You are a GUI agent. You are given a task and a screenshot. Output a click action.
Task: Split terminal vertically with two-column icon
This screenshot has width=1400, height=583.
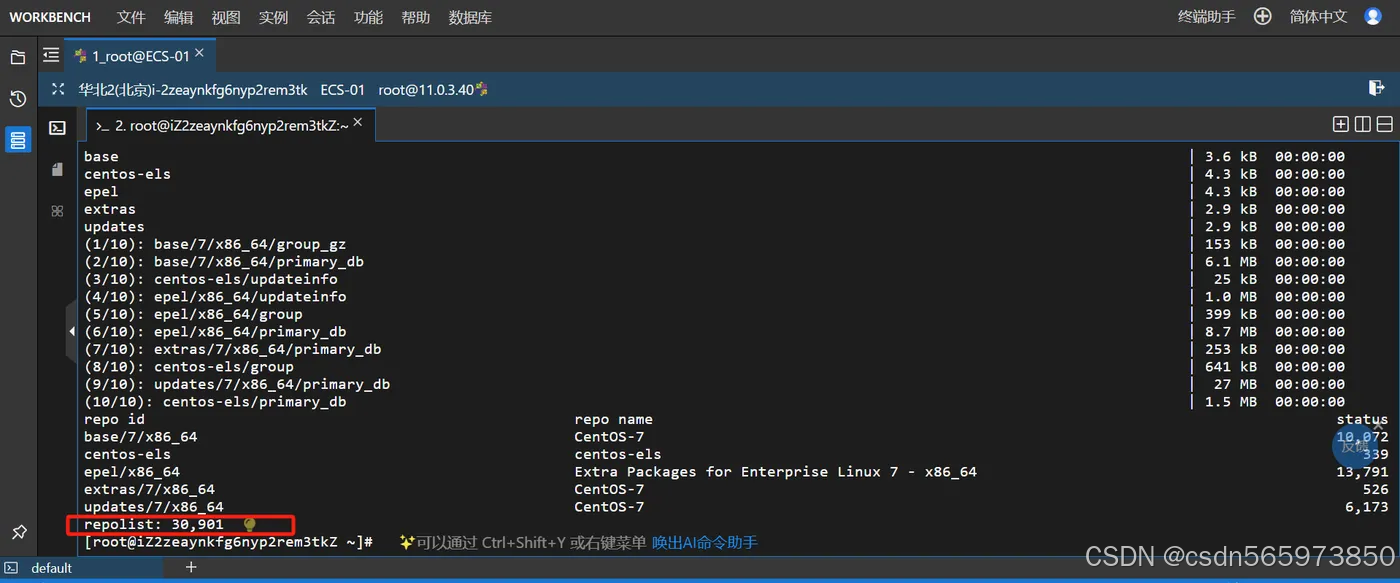pos(1362,124)
